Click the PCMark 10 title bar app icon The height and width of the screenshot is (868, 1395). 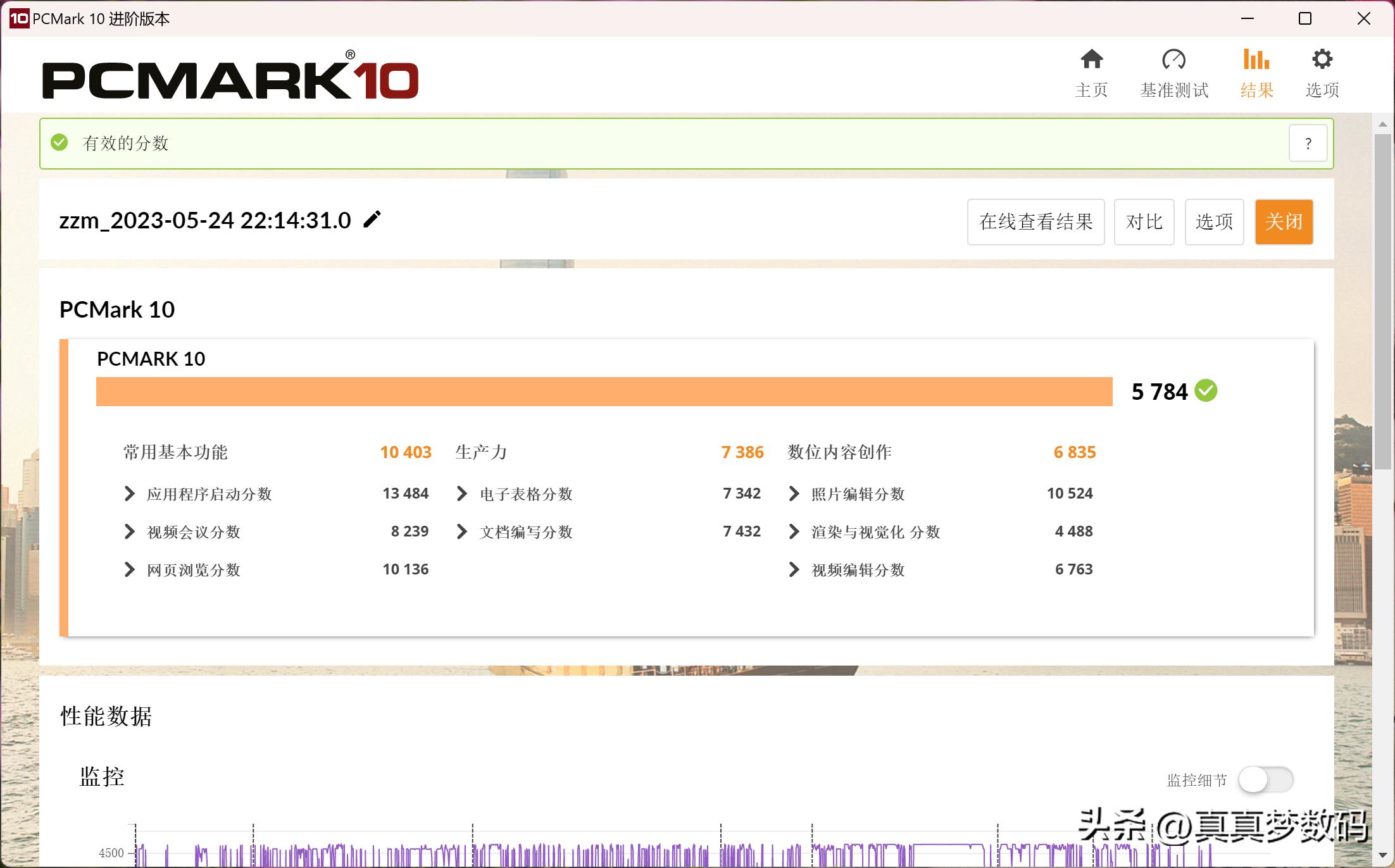(x=19, y=18)
